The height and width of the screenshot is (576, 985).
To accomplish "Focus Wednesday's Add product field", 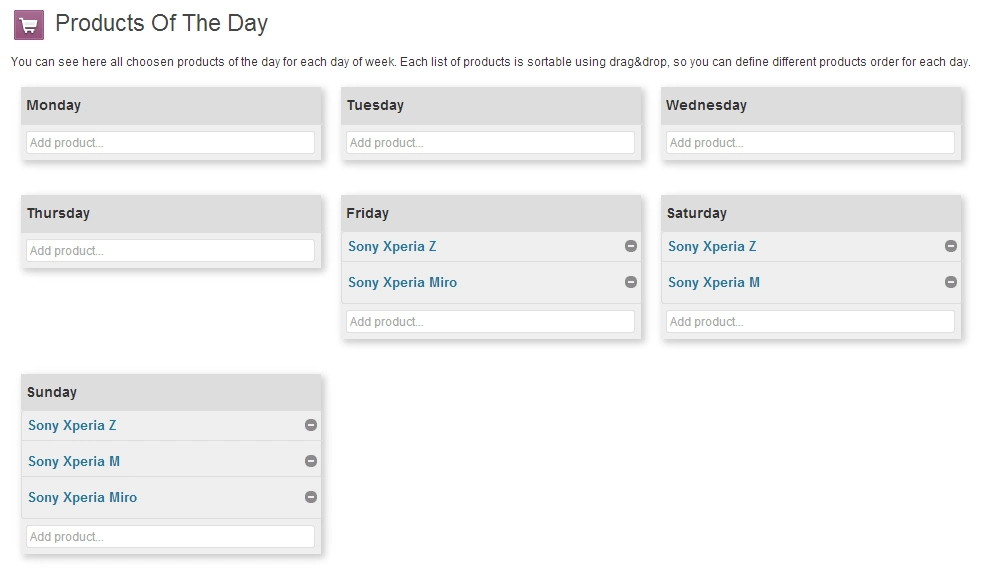I will 810,143.
